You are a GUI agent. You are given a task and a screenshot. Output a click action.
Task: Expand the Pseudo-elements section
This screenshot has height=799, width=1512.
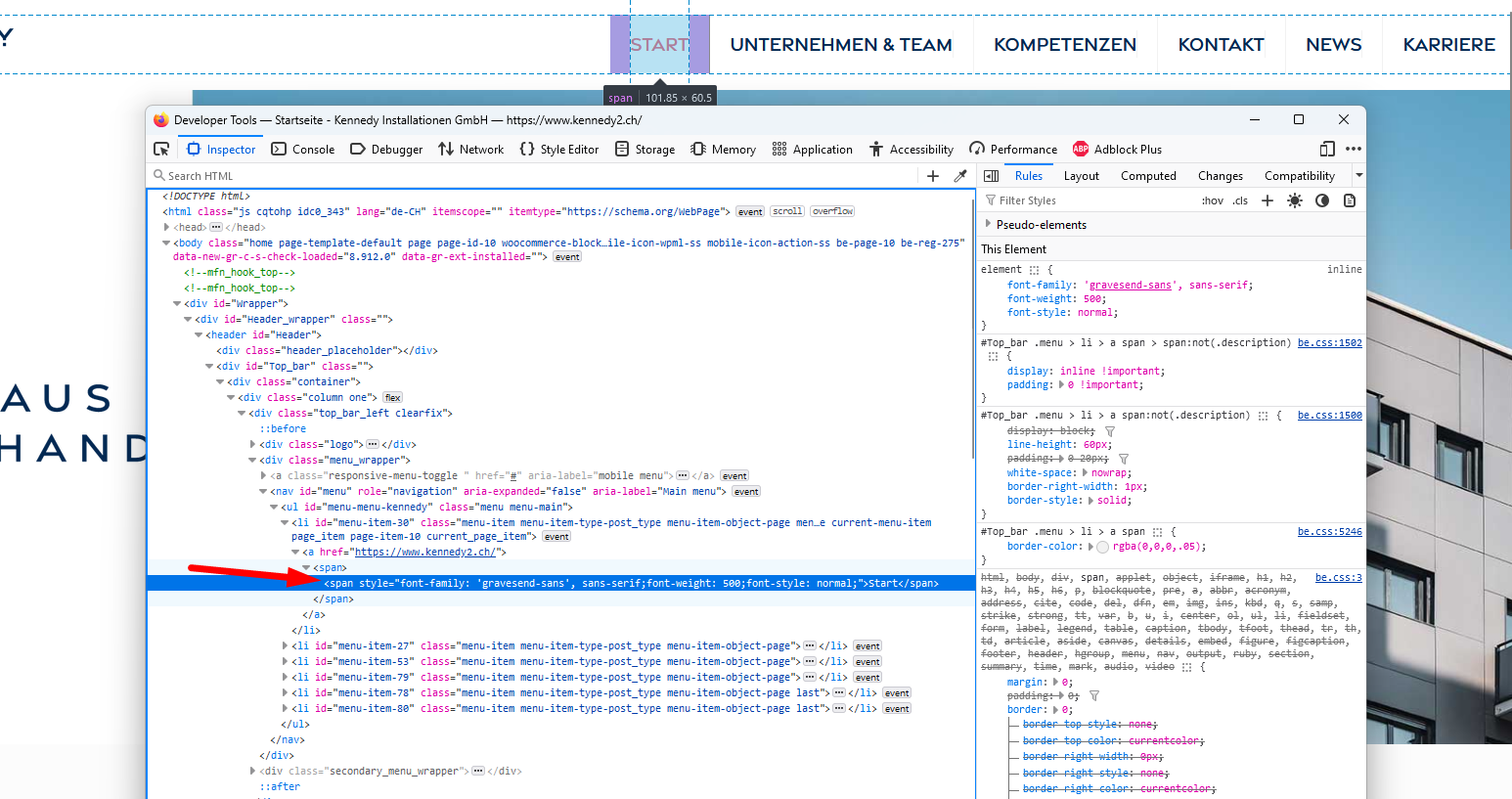click(x=988, y=224)
